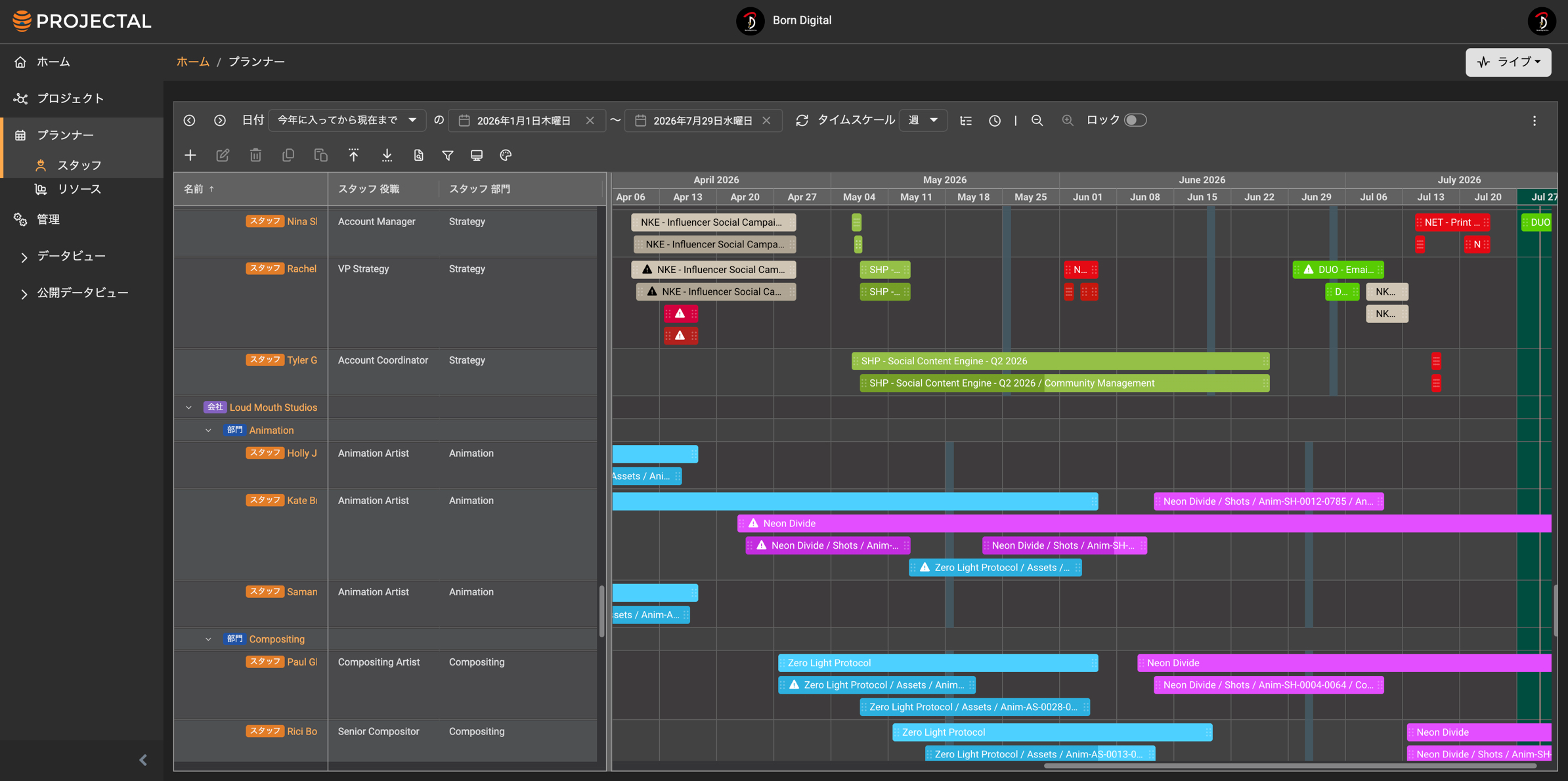Click the PROJECTAL logo
This screenshot has height=781, width=1568.
coord(82,21)
